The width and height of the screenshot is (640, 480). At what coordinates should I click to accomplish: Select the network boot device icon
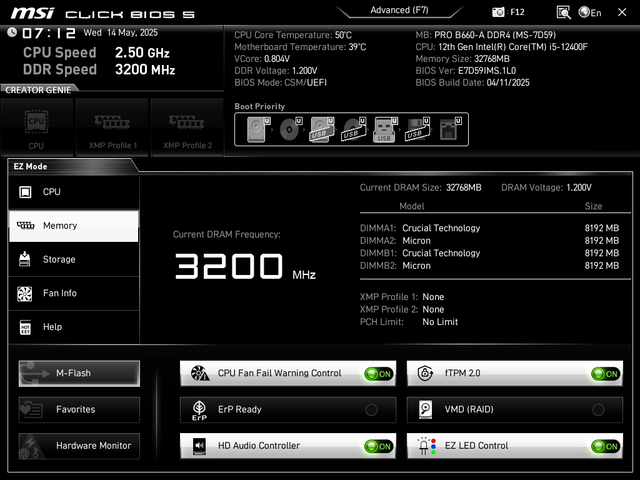[450, 129]
